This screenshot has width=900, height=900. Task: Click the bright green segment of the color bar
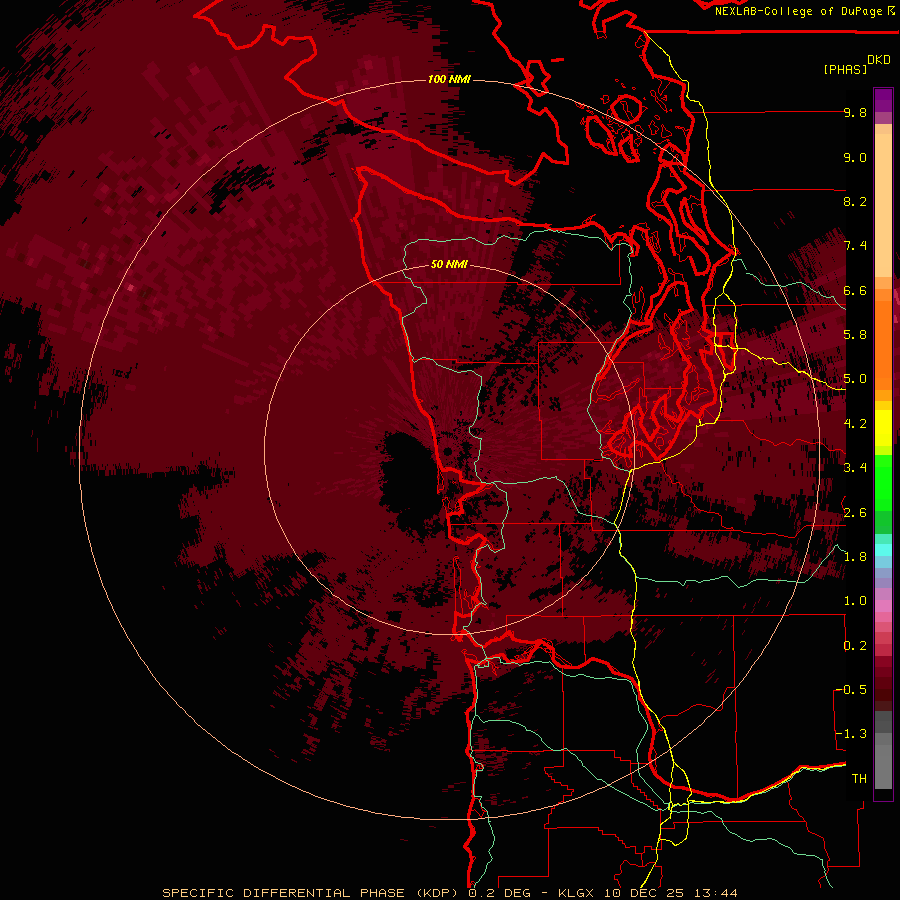click(883, 483)
